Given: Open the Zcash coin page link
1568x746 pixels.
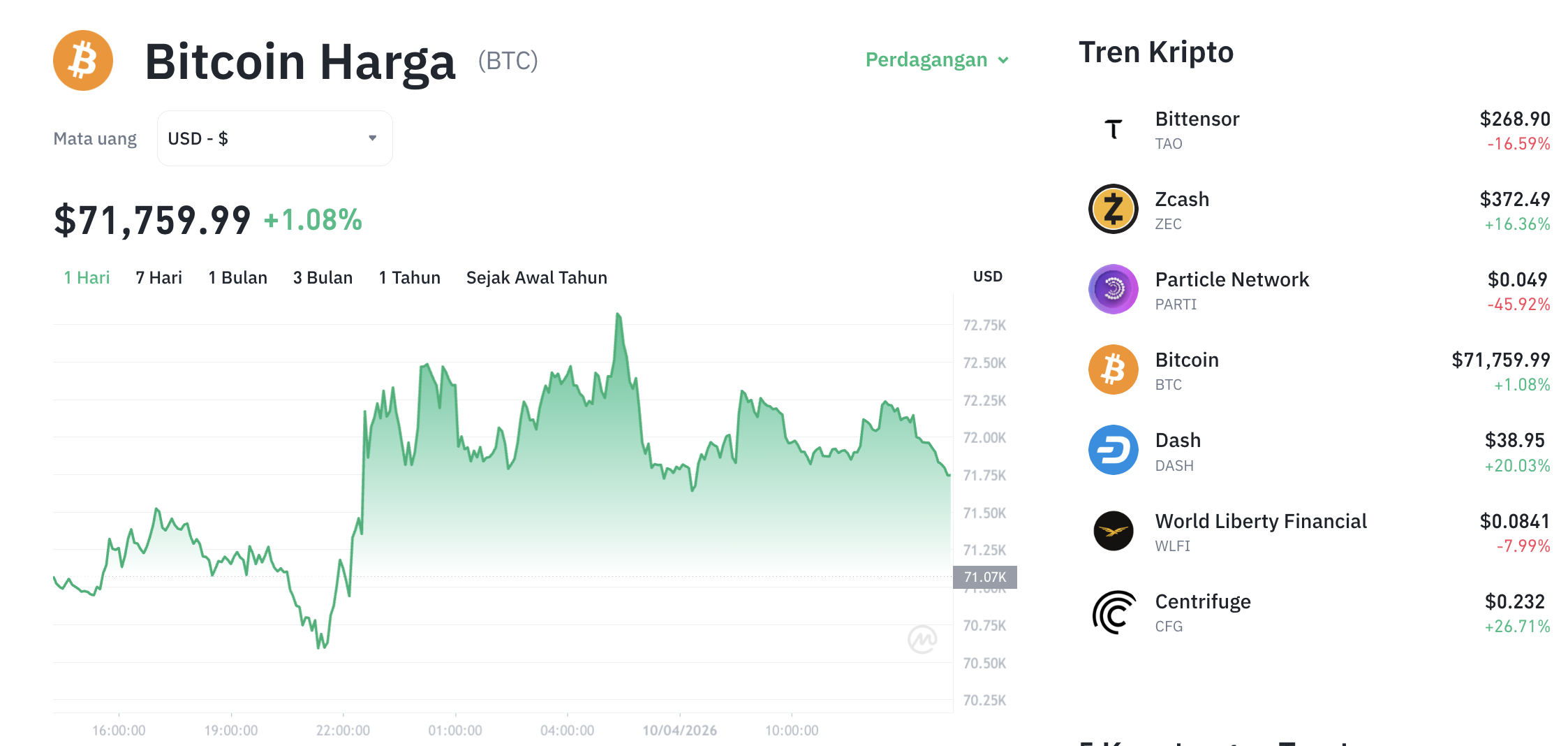Looking at the screenshot, I should click(x=1182, y=199).
